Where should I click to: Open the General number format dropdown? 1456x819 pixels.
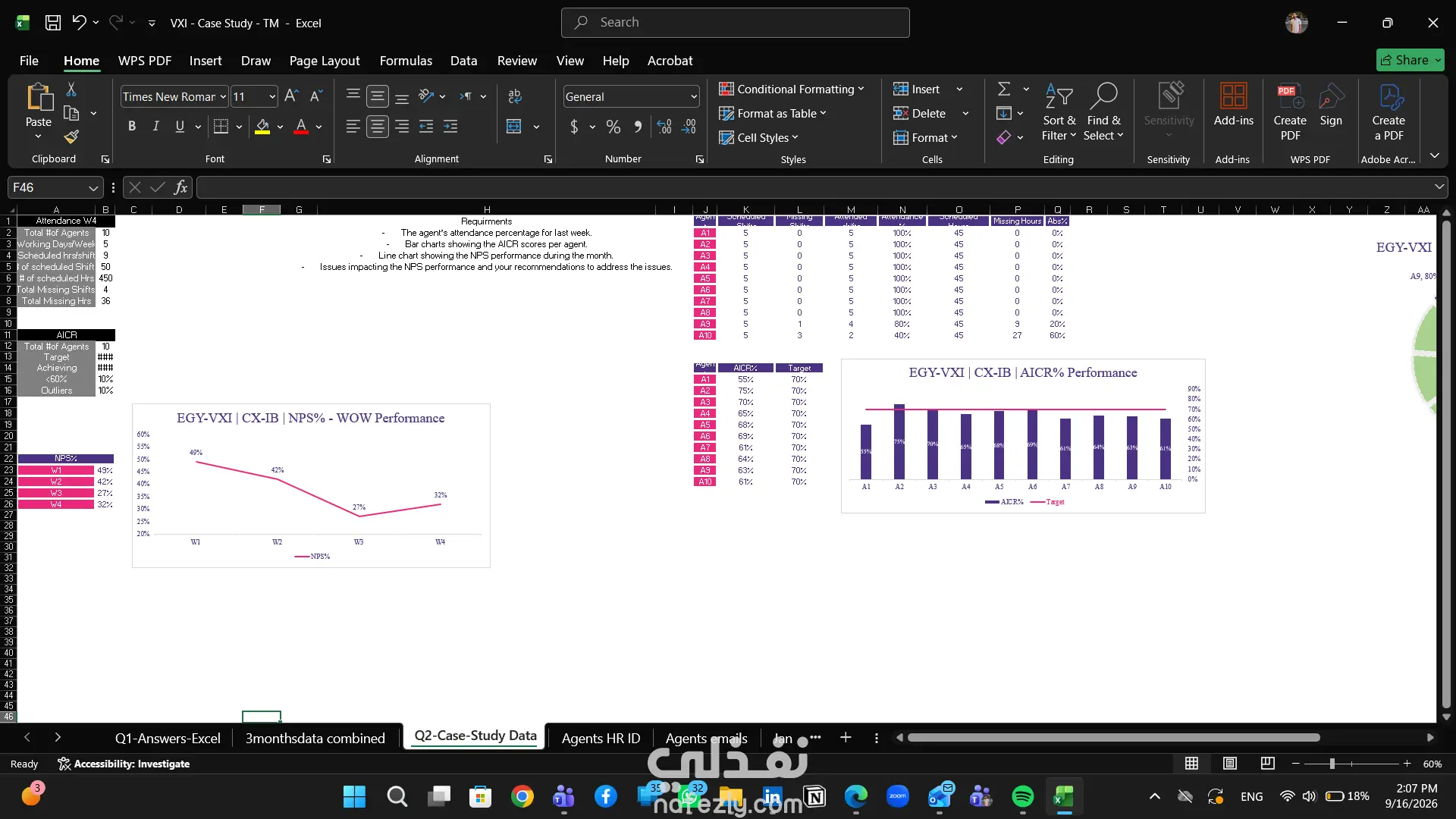pos(694,96)
